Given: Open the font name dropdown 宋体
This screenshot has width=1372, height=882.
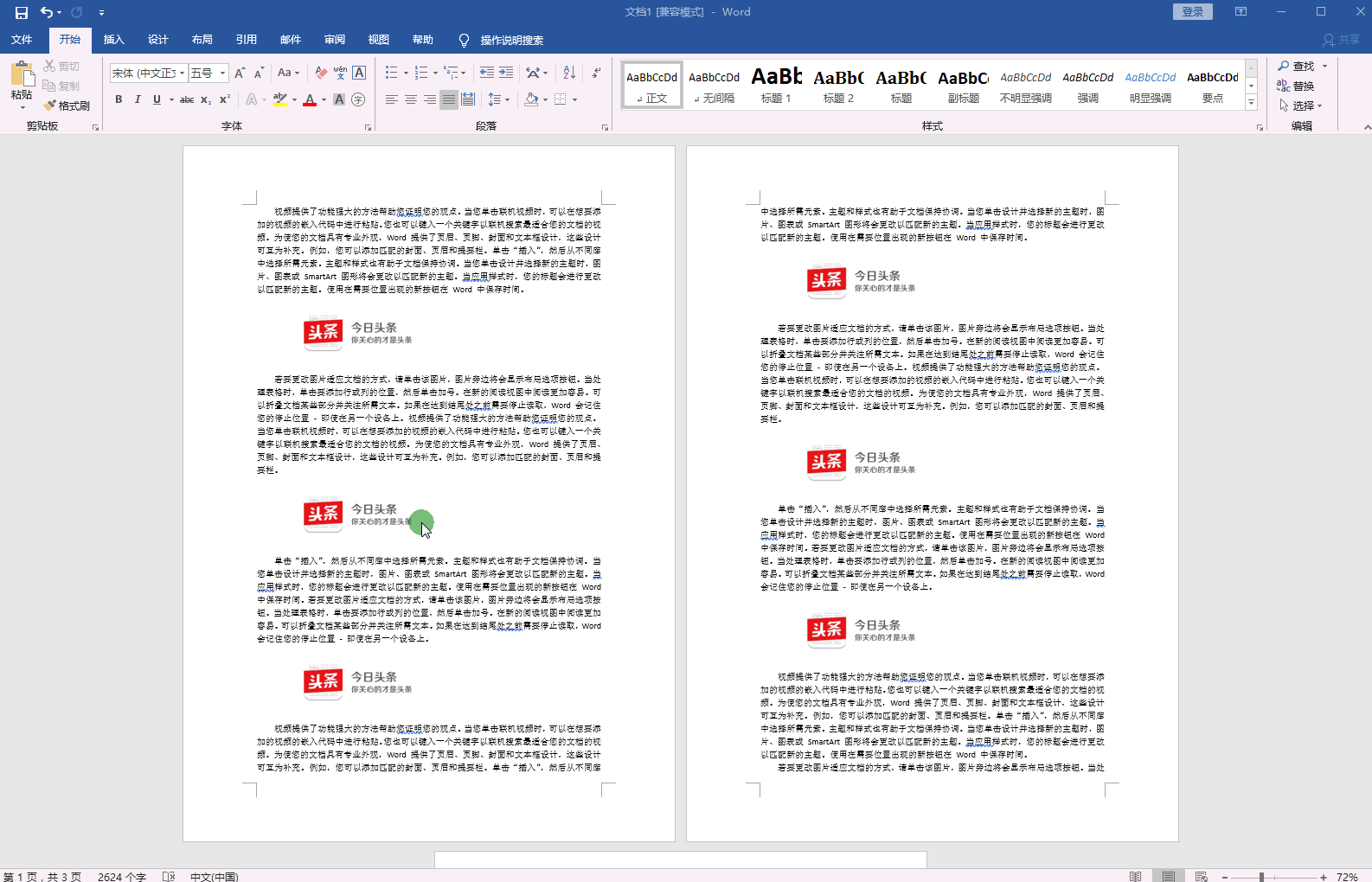Looking at the screenshot, I should click(x=183, y=73).
